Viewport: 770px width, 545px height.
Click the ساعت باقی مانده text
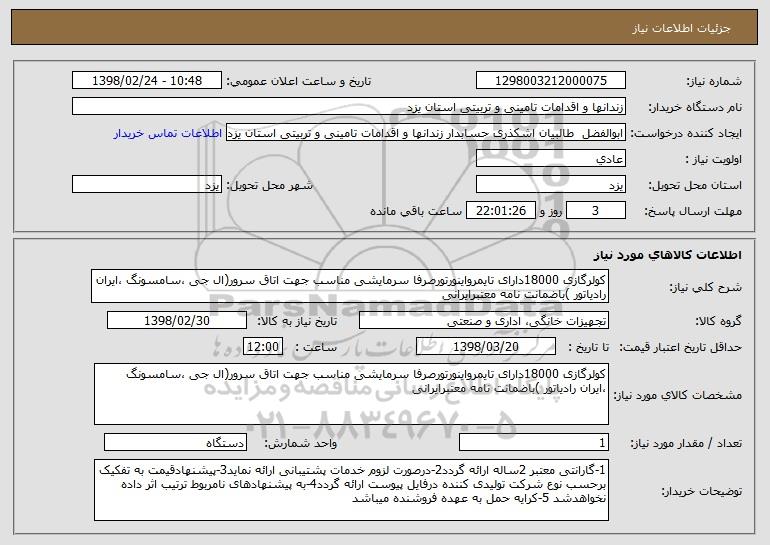pyautogui.click(x=416, y=212)
